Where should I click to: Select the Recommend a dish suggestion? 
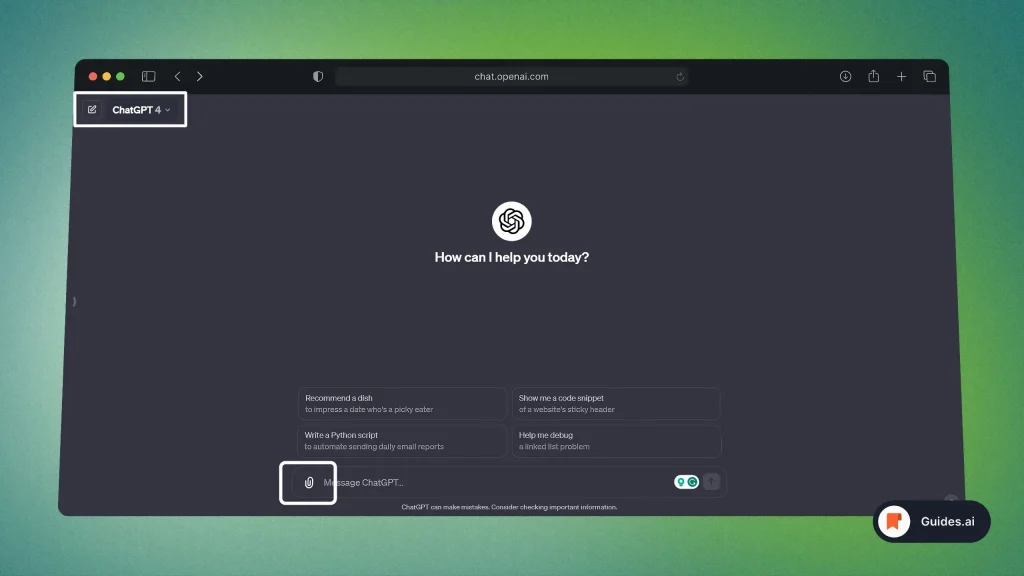click(x=402, y=404)
